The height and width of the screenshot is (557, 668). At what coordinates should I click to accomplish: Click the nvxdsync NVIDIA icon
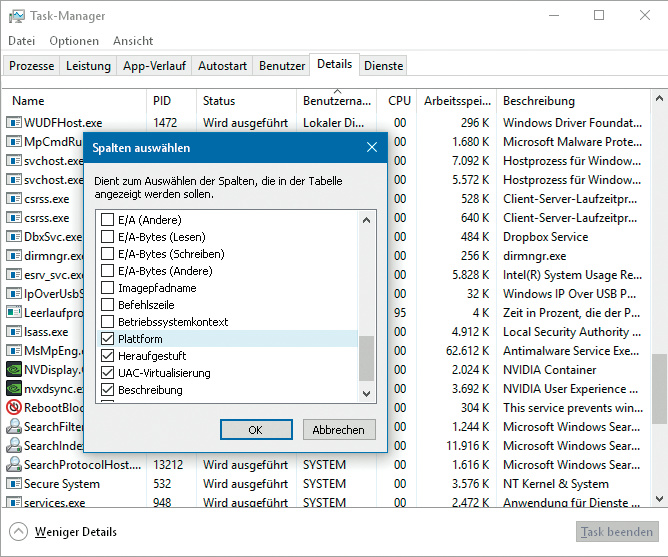pos(14,388)
